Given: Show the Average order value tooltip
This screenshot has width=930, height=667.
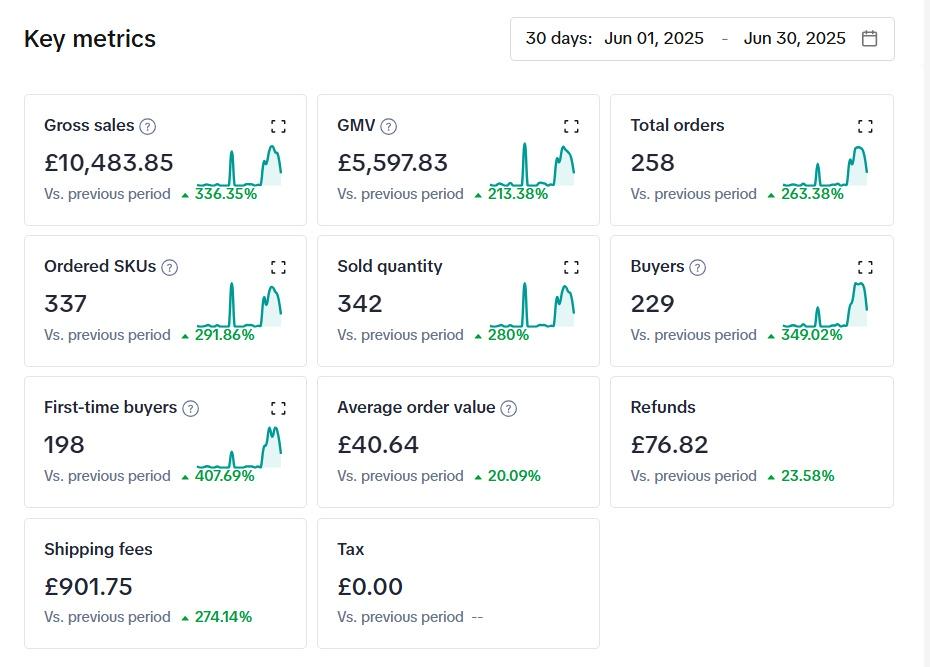Looking at the screenshot, I should 509,408.
